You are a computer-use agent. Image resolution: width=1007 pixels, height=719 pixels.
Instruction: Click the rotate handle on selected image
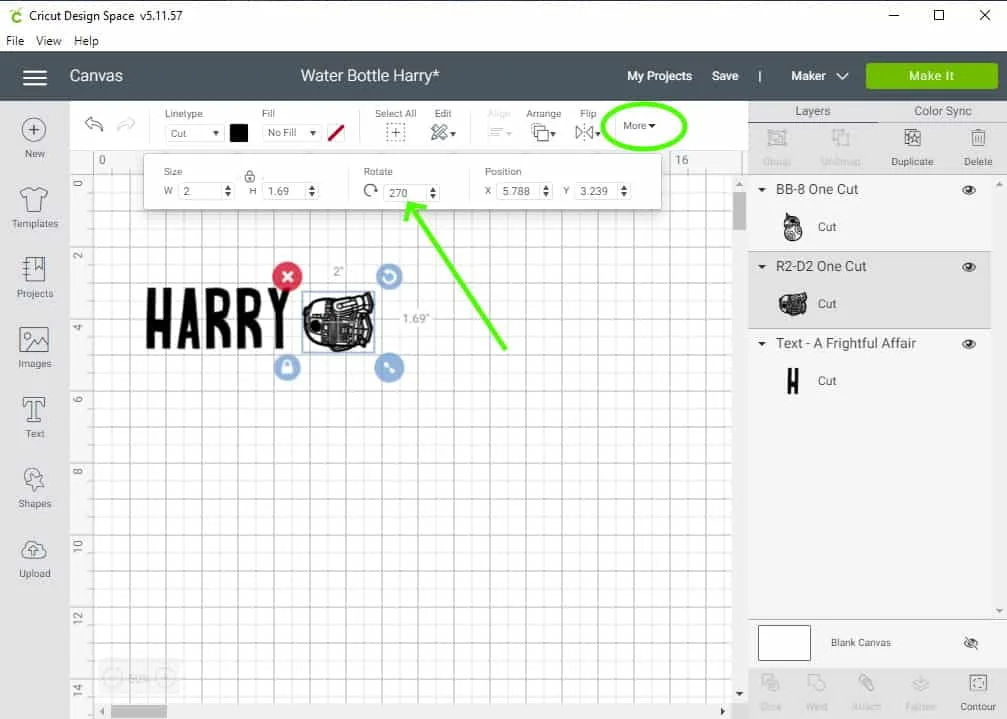tap(389, 277)
